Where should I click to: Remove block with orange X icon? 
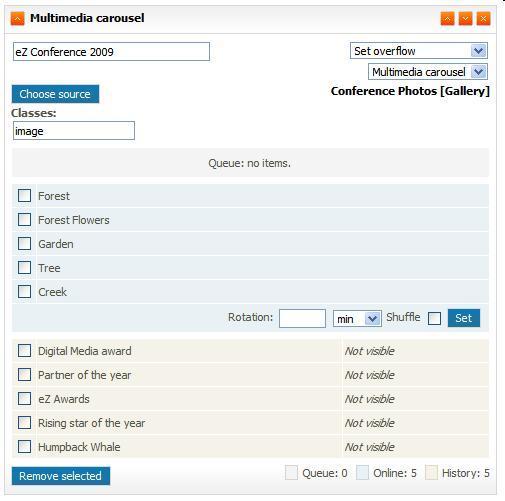pyautogui.click(x=483, y=18)
